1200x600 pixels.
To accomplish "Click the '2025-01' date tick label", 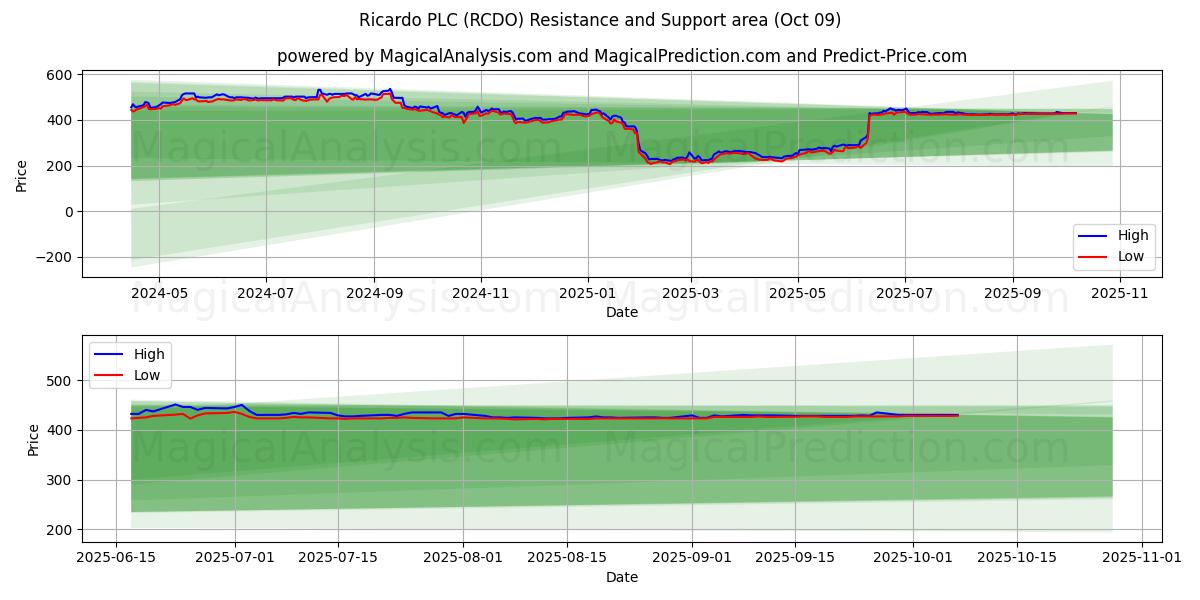I will (588, 294).
